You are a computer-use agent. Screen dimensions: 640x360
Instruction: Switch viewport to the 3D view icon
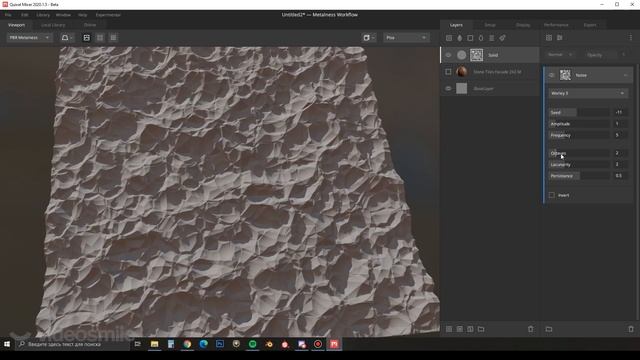point(87,38)
